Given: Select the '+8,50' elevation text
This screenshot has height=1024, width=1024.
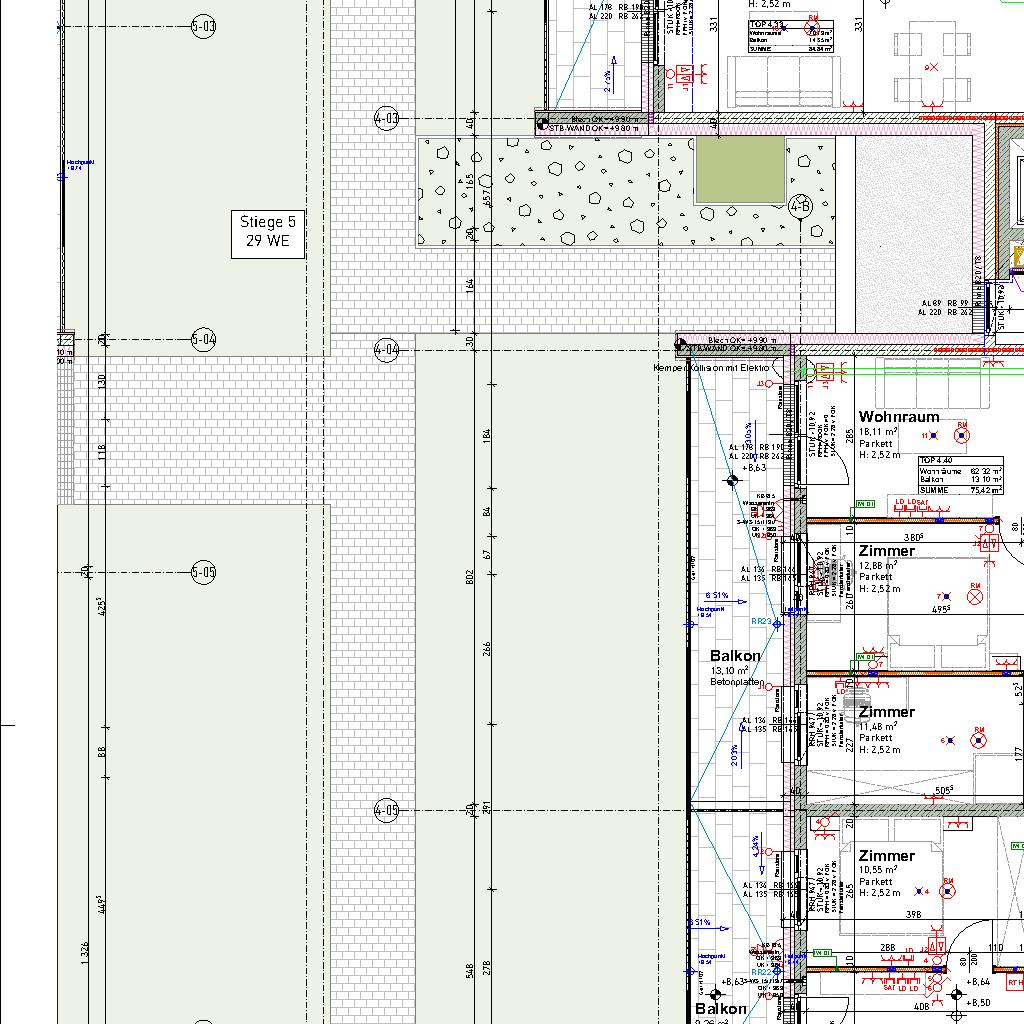Looking at the screenshot, I should point(978,1002).
